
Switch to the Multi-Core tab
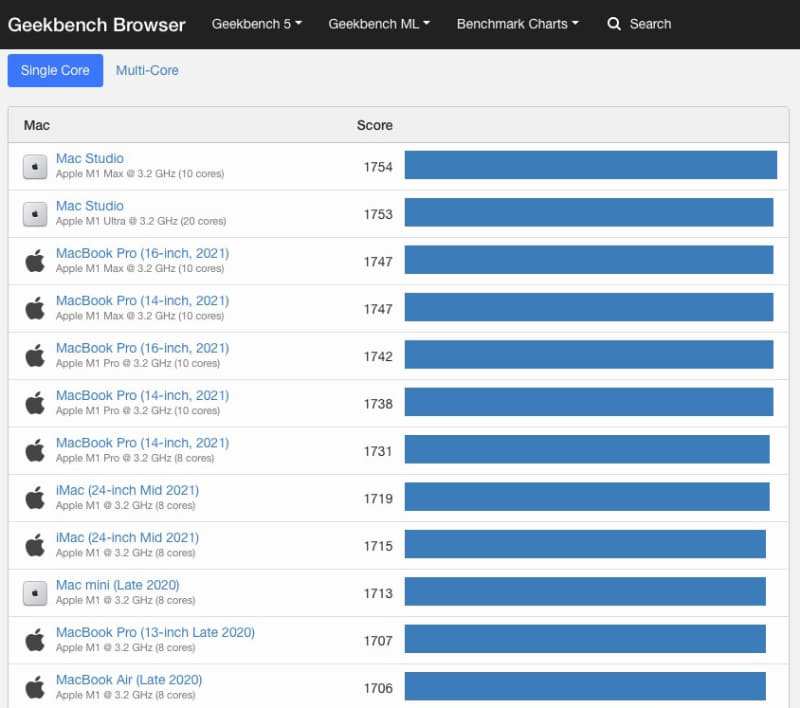point(147,70)
